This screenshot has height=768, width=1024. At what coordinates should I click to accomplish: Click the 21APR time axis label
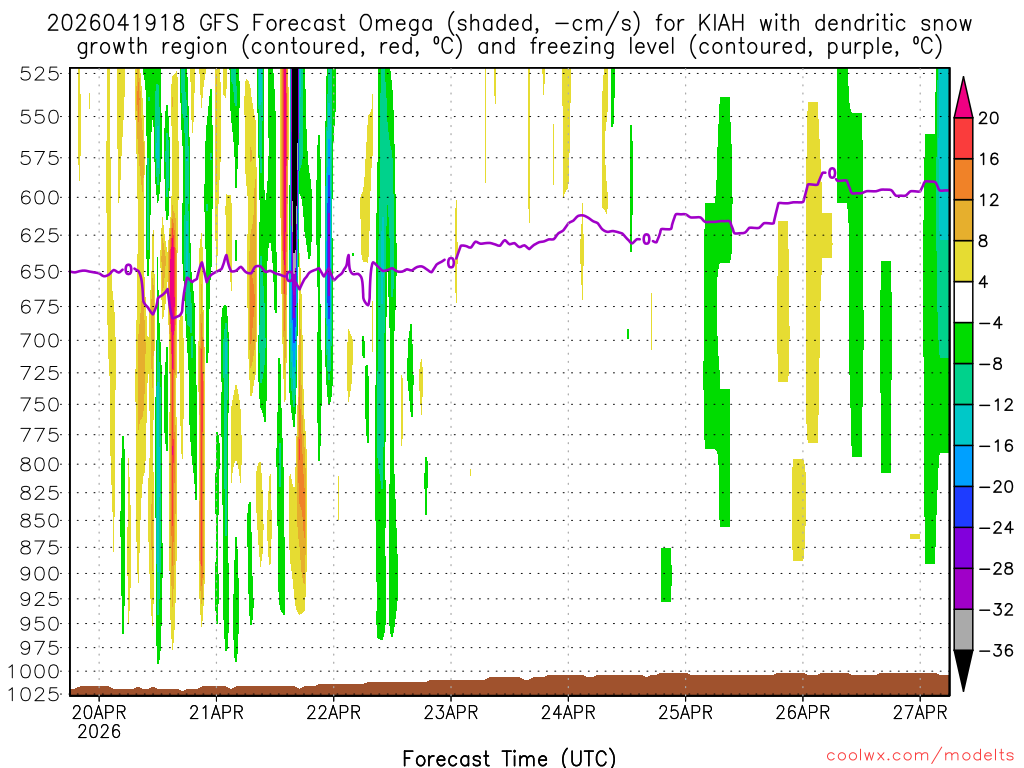[x=216, y=712]
